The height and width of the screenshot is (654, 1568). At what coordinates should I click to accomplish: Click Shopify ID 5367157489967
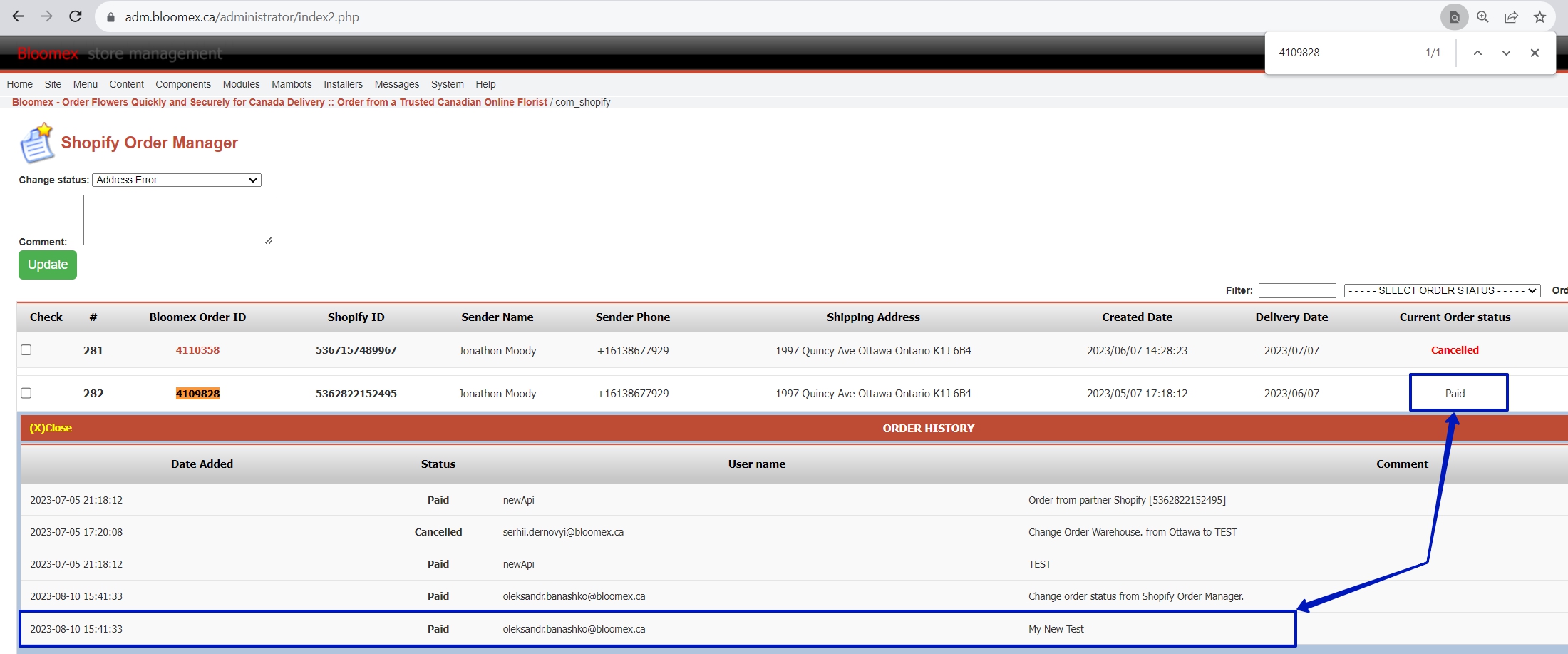(356, 350)
